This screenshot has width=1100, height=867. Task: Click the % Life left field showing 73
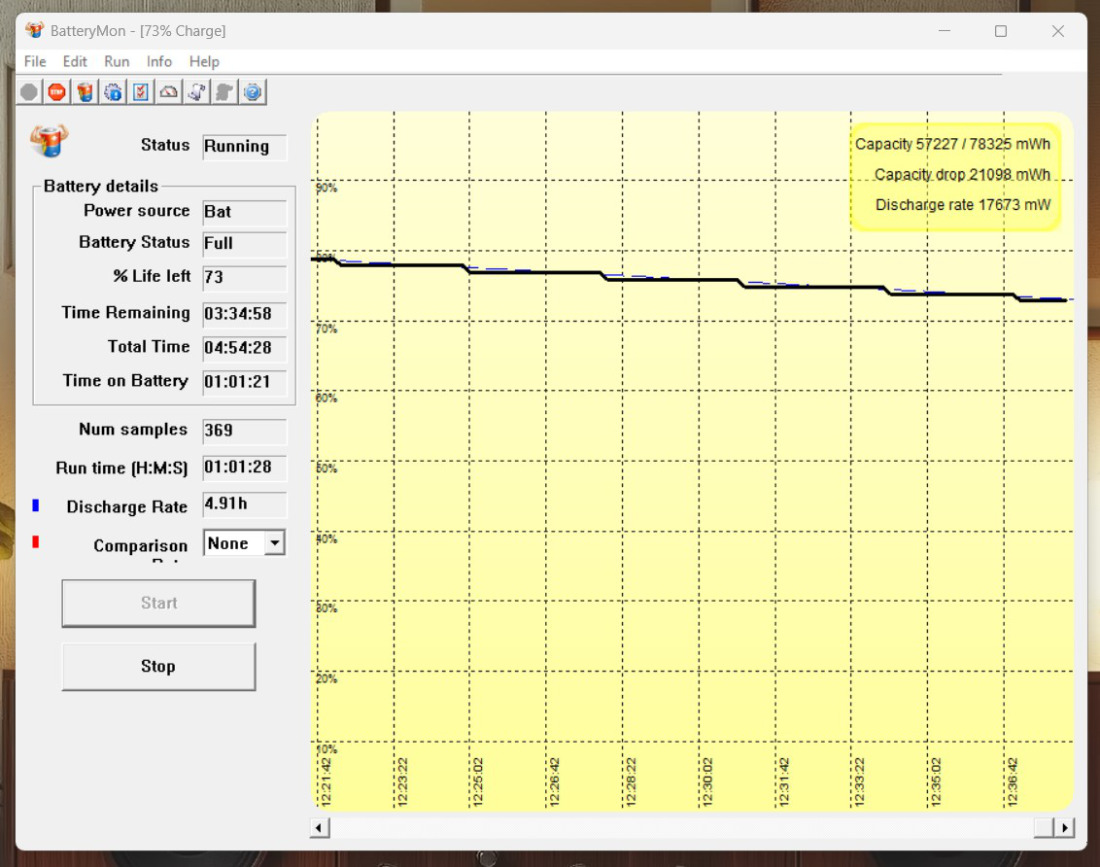pyautogui.click(x=244, y=277)
